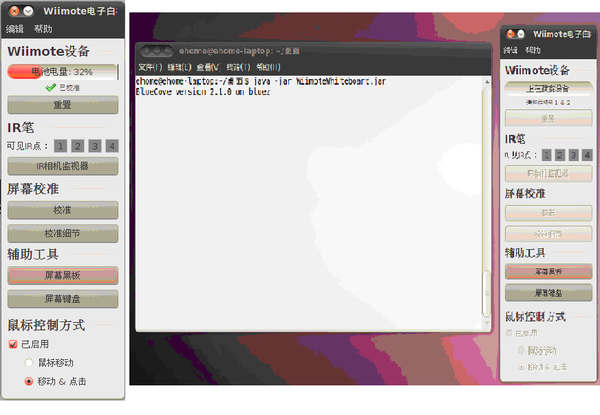Click IR point indicator 3 in left window
Viewport: 600px width, 415px height.
(95, 146)
